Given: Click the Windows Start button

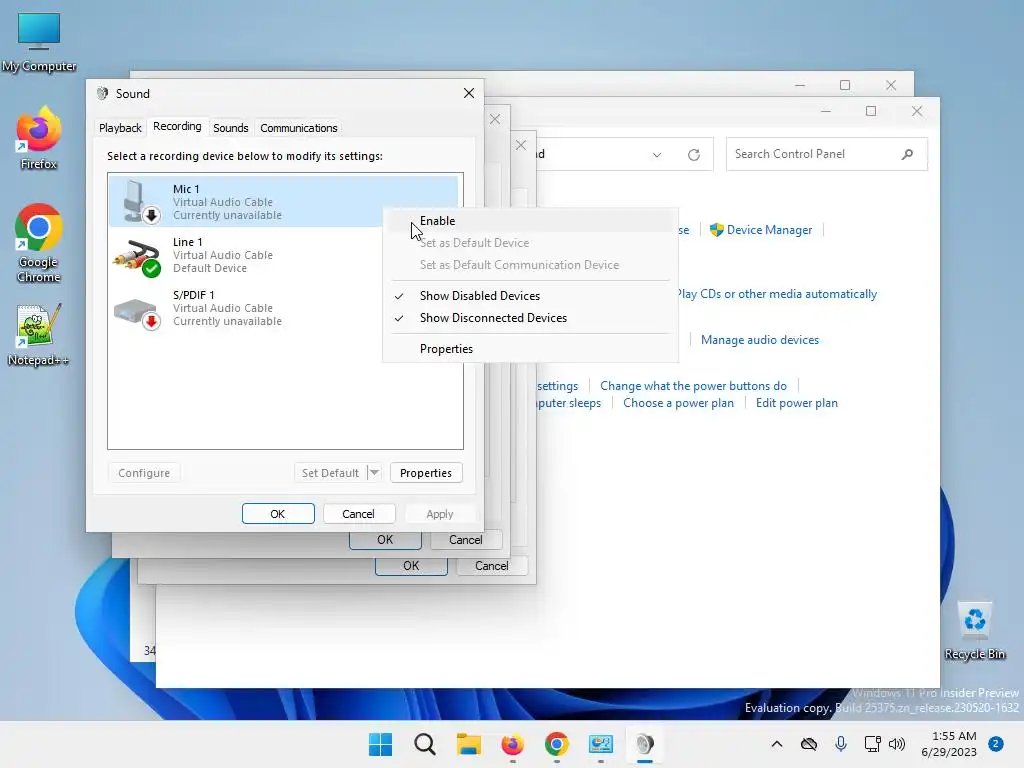Looking at the screenshot, I should (381, 744).
